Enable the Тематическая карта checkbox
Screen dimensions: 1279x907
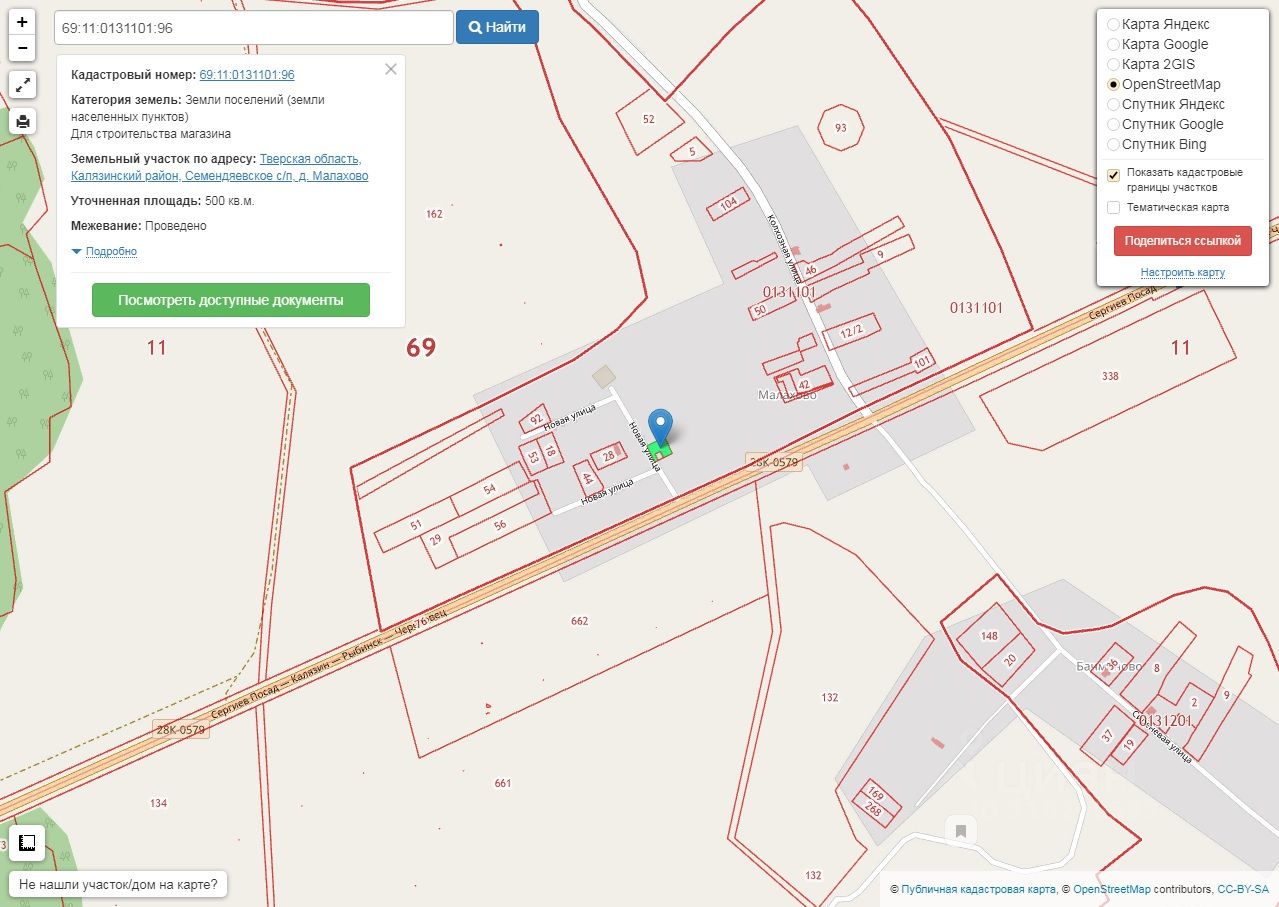[1113, 207]
